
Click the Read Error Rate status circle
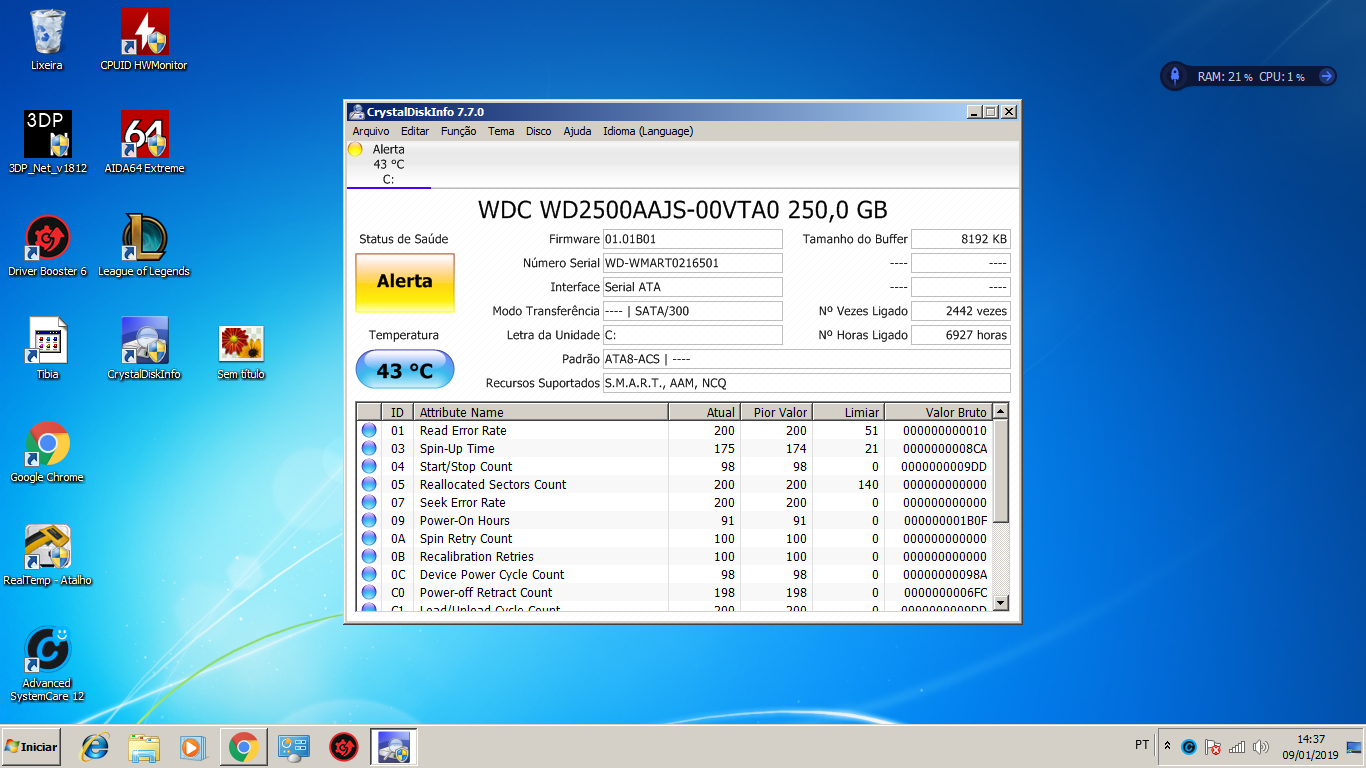(369, 430)
